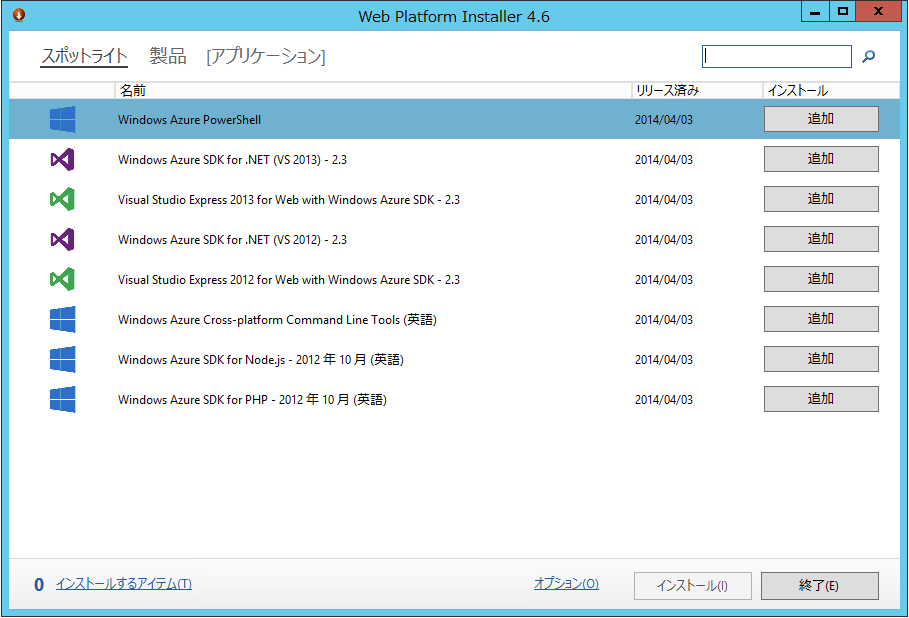This screenshot has width=909, height=618.
Task: Sort by the 名前 column header
Action: point(373,90)
